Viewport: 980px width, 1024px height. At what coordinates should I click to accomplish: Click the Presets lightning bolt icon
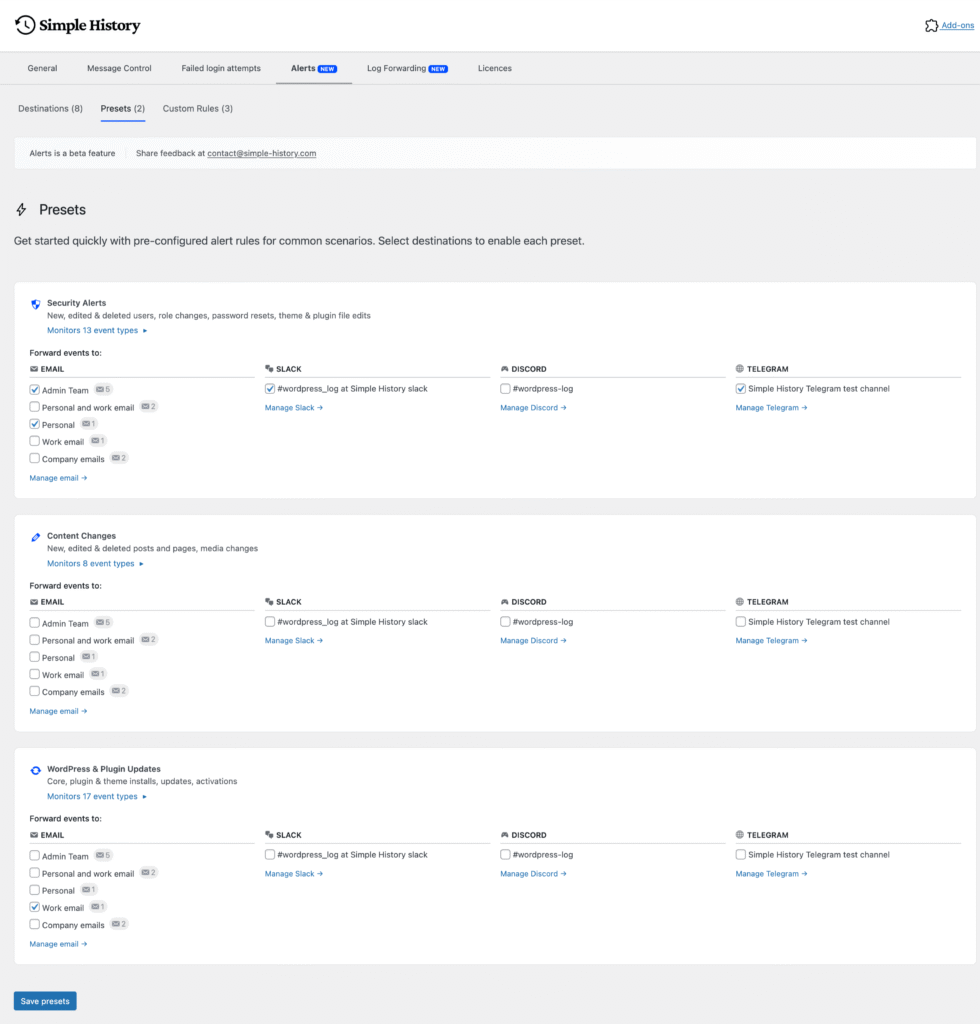coord(22,210)
